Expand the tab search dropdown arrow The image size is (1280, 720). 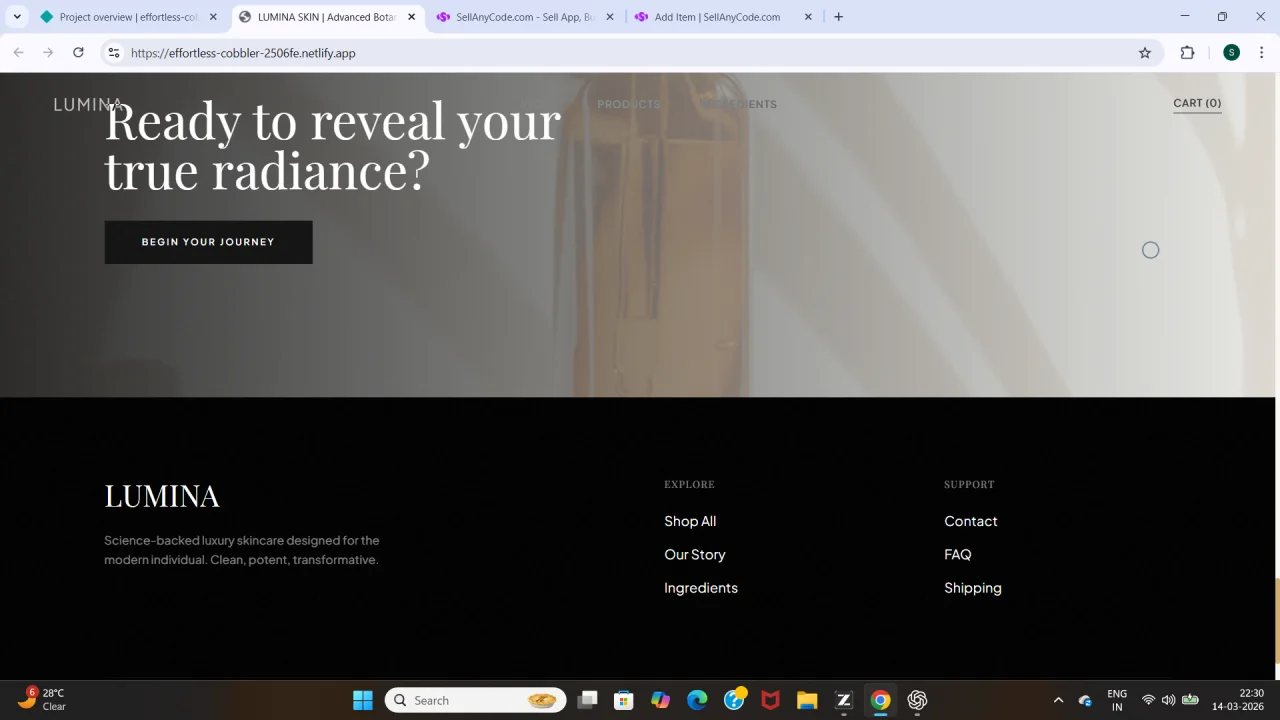tap(17, 17)
